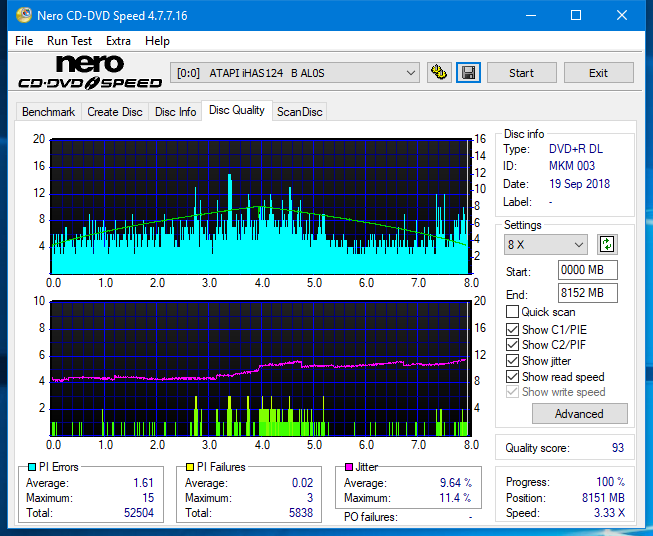This screenshot has height=536, width=653.
Task: Click the date 19 Sep 2018
Action: click(x=579, y=184)
